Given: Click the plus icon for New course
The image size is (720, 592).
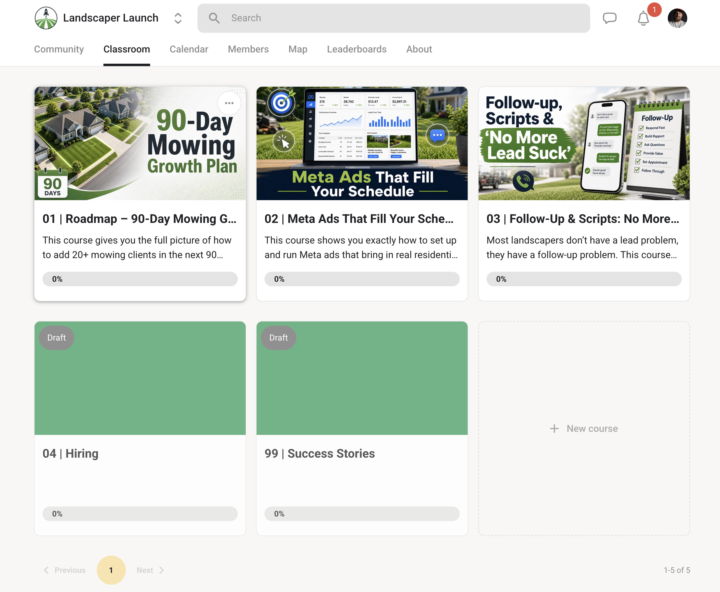Looking at the screenshot, I should (x=554, y=428).
